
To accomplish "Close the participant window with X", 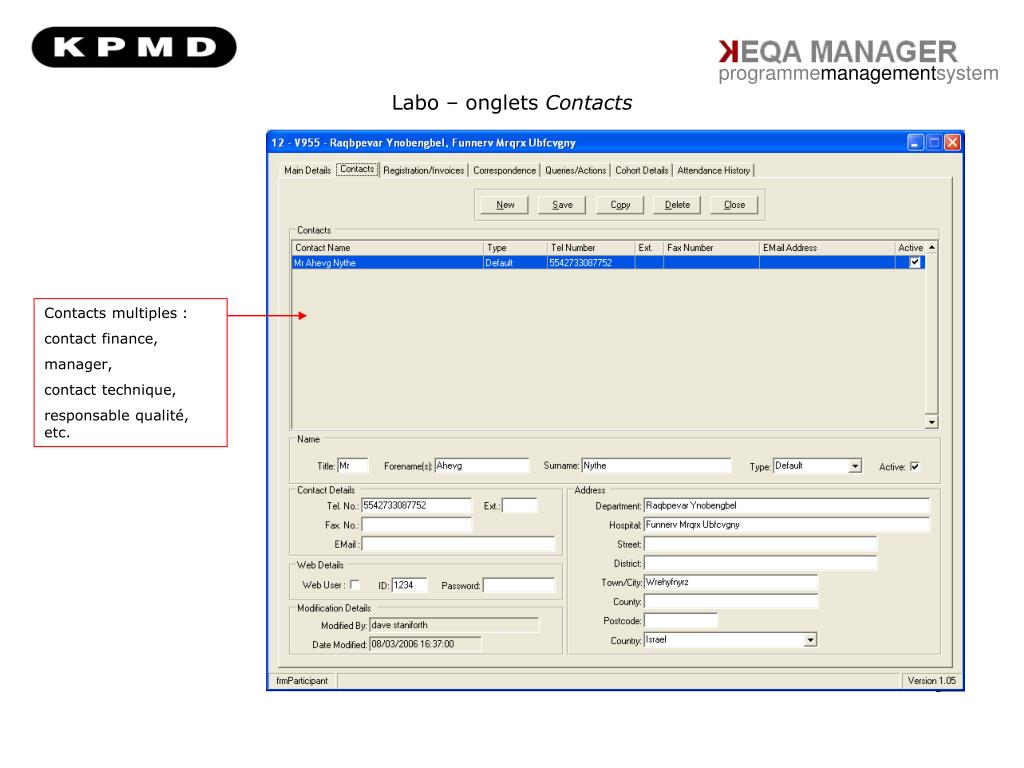I will point(952,142).
